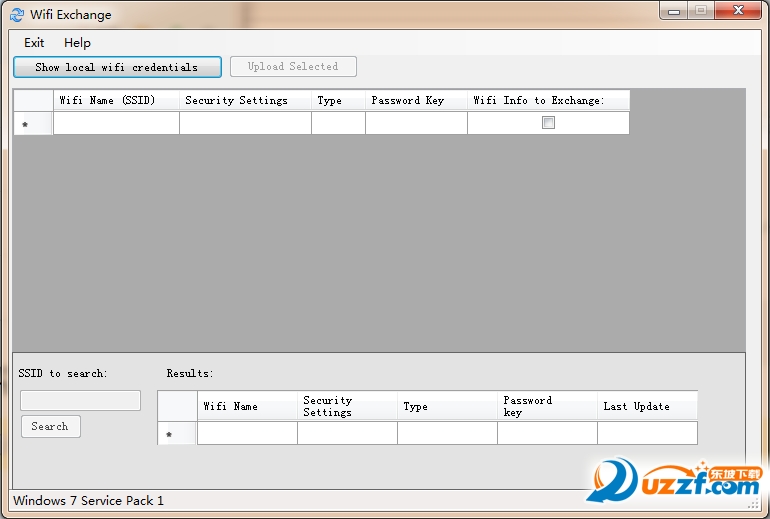Viewport: 770px width, 519px height.
Task: Click the Wifi Name header in Results
Action: [248, 406]
